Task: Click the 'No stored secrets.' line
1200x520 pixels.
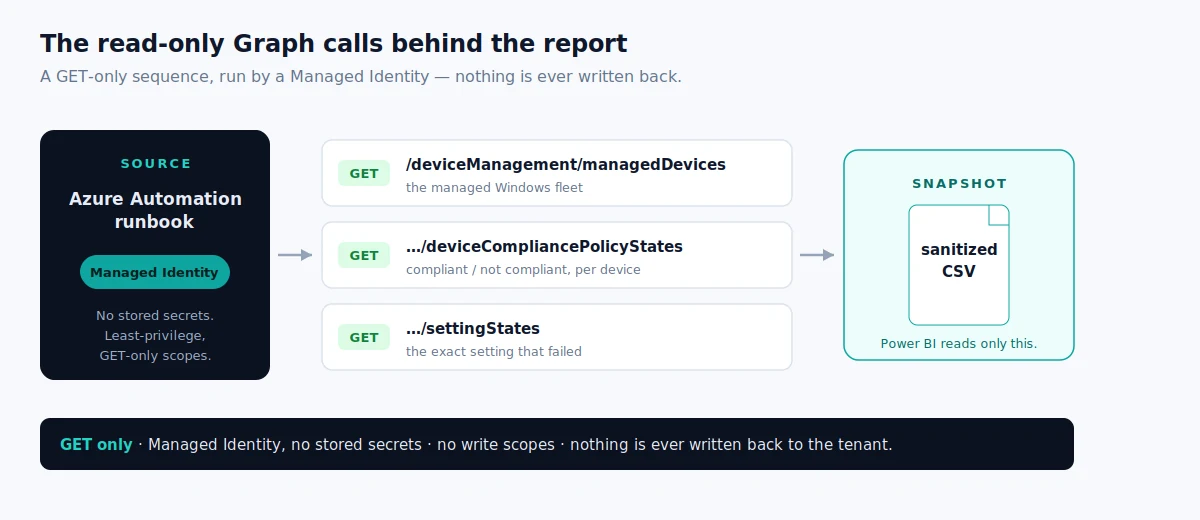Action: click(x=155, y=315)
